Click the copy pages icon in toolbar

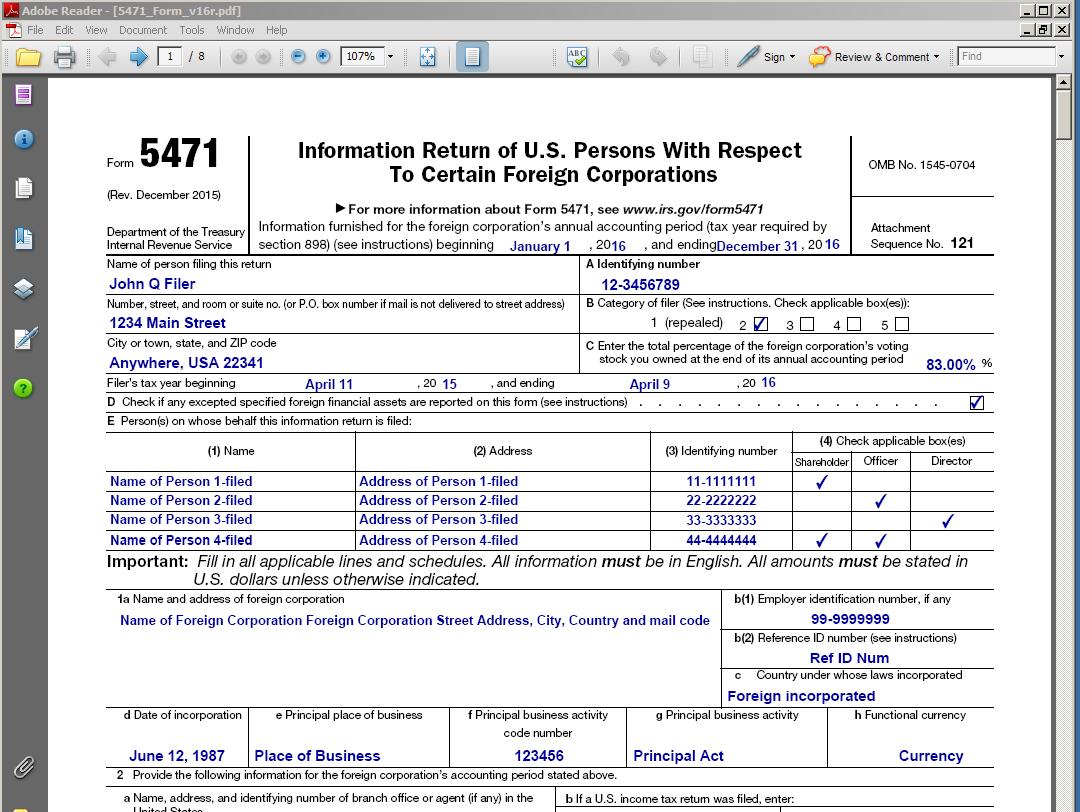coord(702,56)
